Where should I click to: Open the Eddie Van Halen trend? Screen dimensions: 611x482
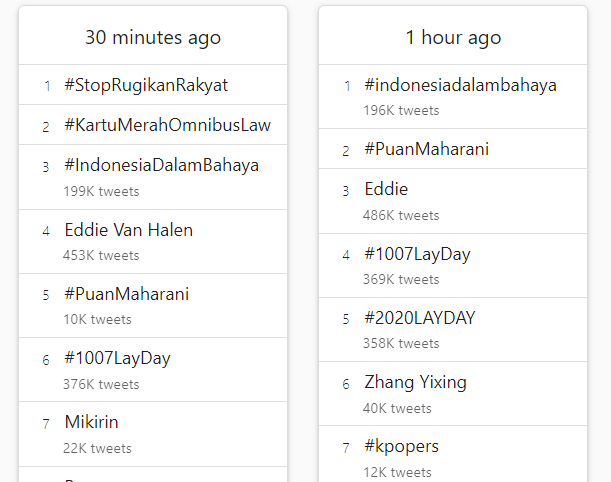click(x=129, y=230)
